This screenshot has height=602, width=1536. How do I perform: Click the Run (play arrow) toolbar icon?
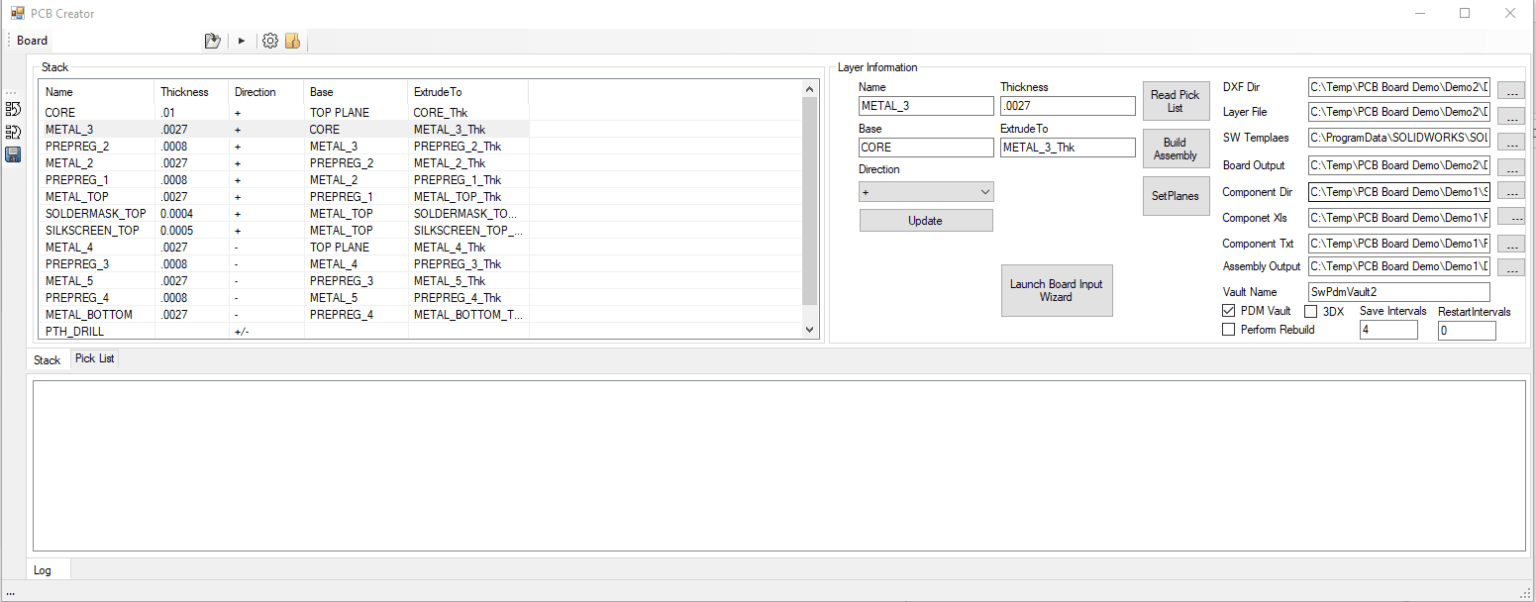241,40
